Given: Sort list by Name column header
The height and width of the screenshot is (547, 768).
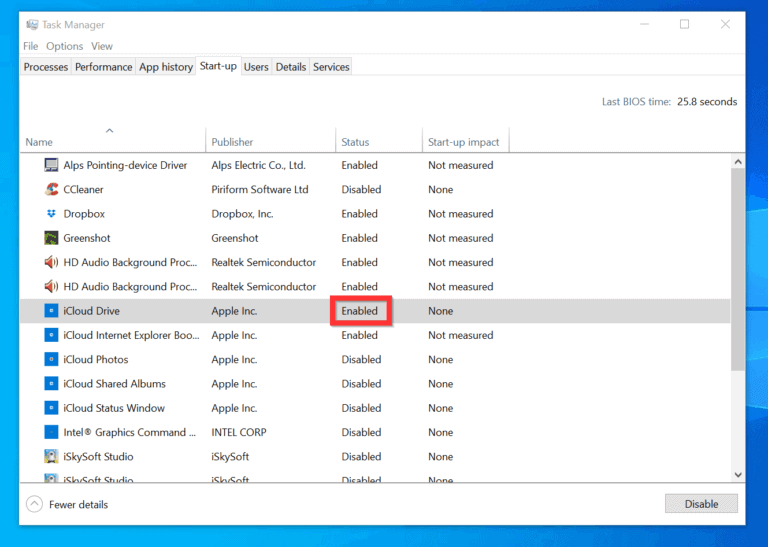Looking at the screenshot, I should tap(113, 139).
